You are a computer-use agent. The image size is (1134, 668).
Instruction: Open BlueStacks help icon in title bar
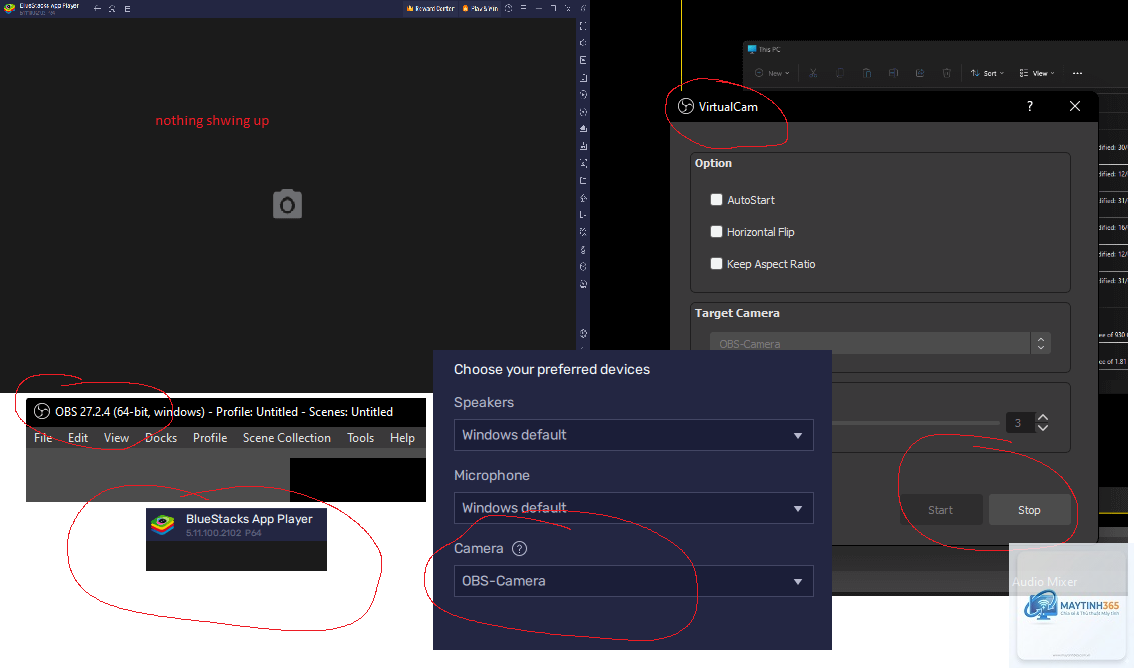[508, 9]
